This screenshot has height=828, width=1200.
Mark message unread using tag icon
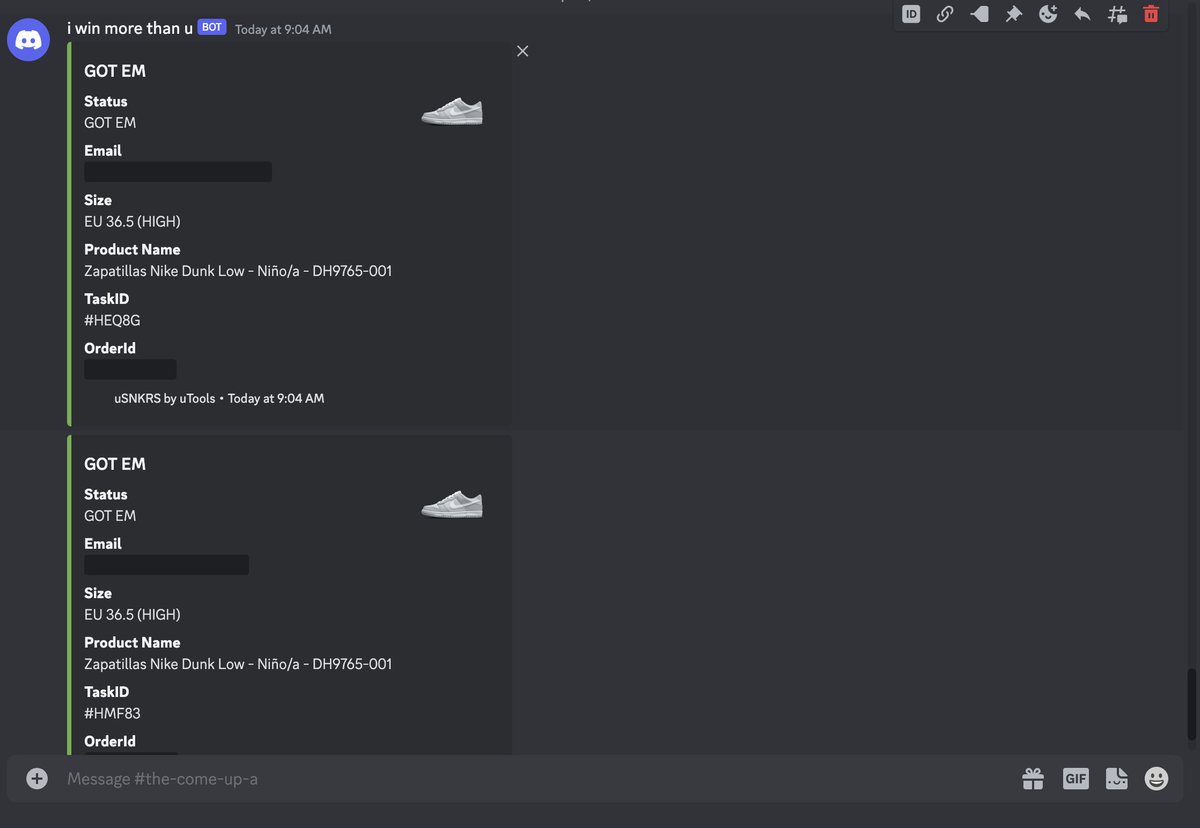click(980, 14)
